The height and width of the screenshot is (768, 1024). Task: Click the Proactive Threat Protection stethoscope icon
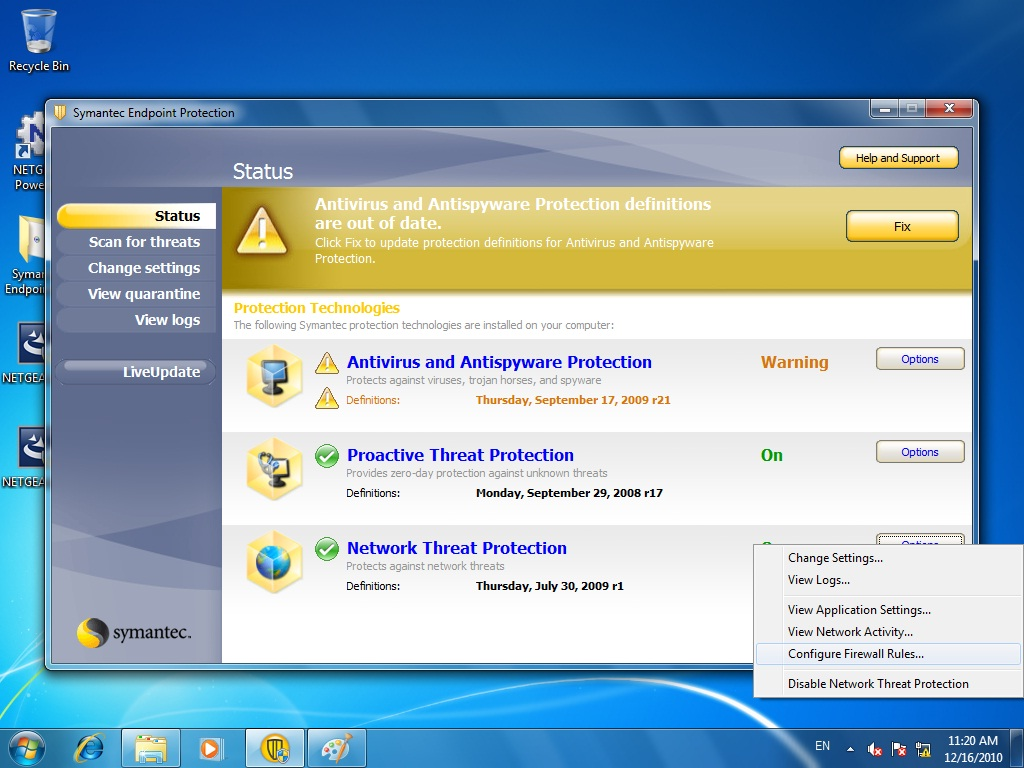pos(274,469)
